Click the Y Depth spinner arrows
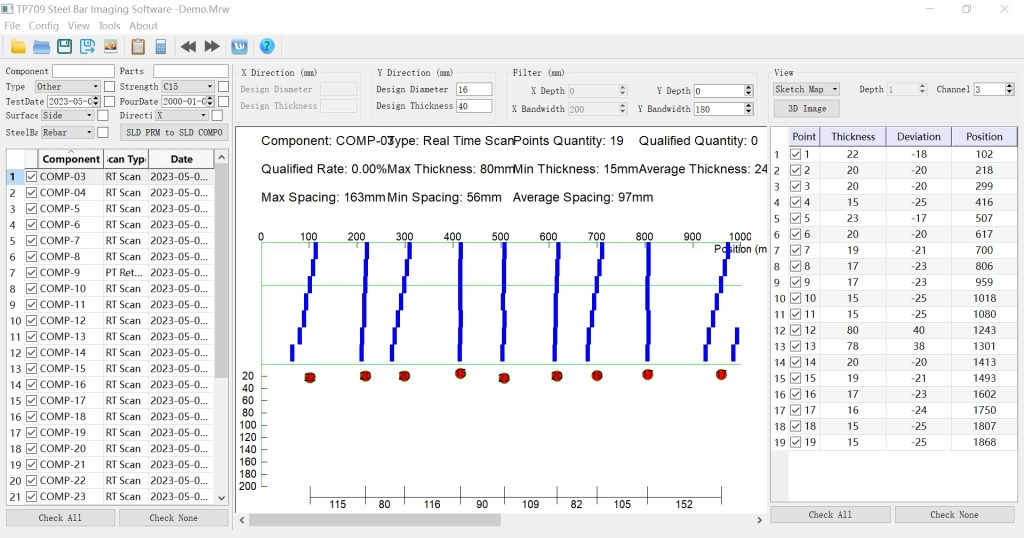The image size is (1024, 538). point(748,91)
